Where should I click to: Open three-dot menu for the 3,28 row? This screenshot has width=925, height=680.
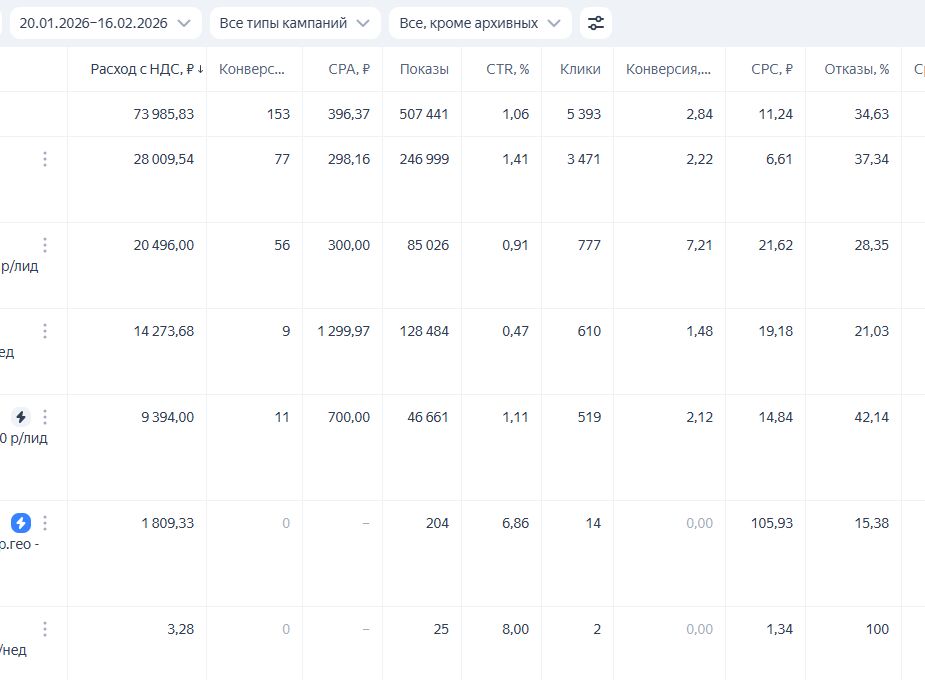pos(44,629)
